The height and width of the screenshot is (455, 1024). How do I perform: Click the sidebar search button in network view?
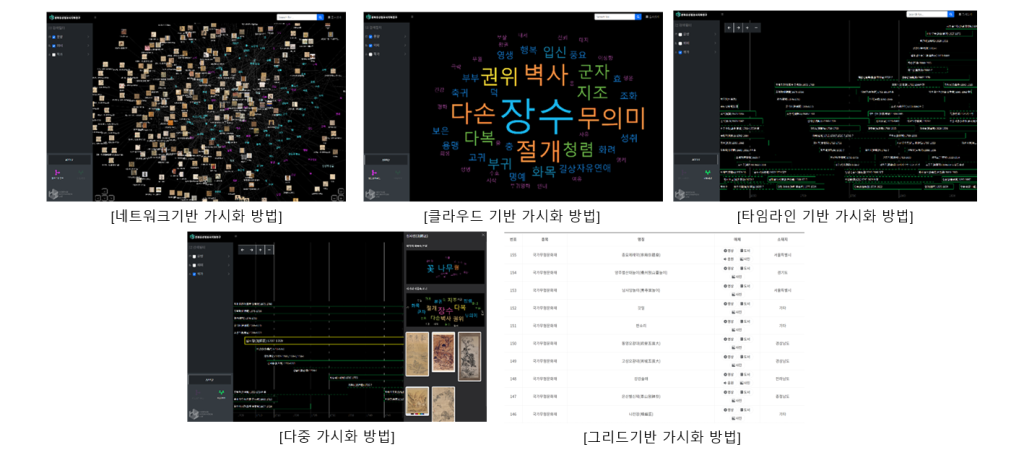[69, 159]
